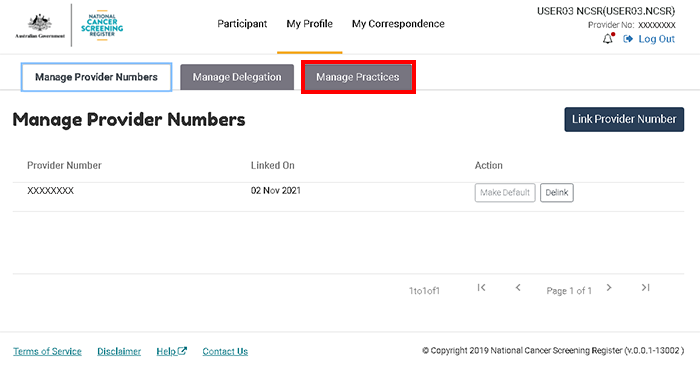
Task: Switch to Manage Provider Numbers tab
Action: click(96, 77)
